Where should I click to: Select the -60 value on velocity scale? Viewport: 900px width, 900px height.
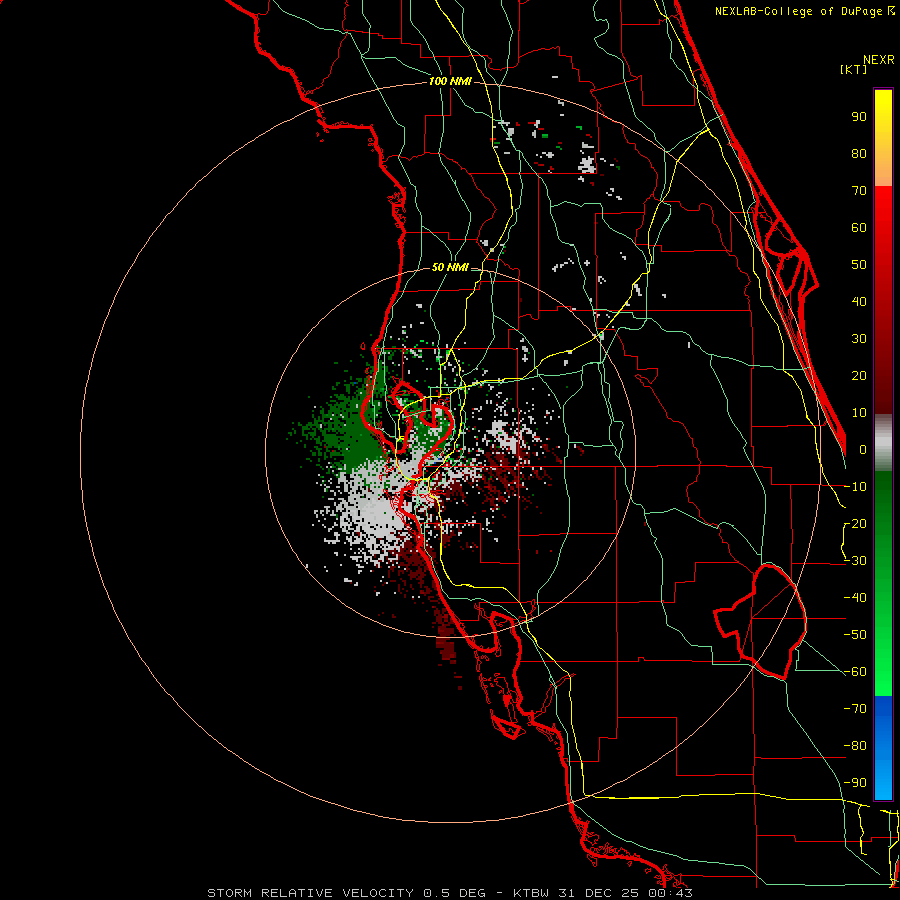click(x=855, y=672)
